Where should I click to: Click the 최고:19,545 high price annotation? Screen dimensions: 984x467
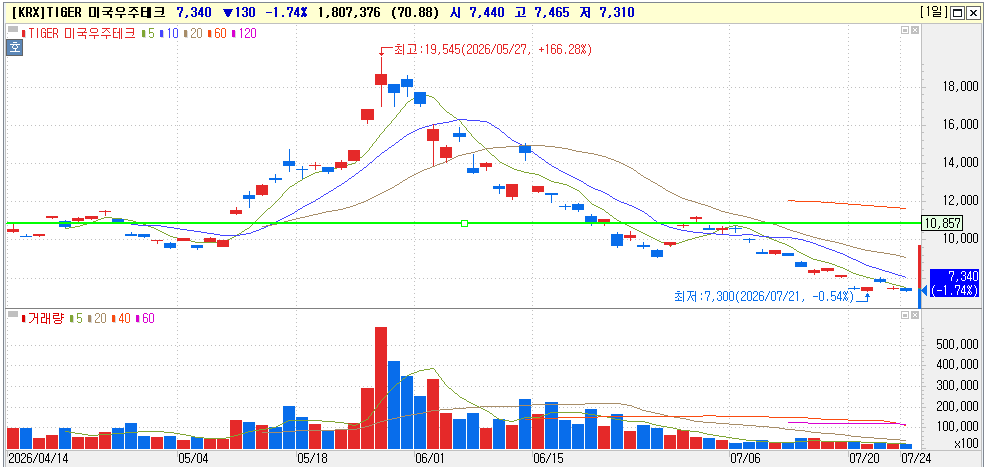491,49
